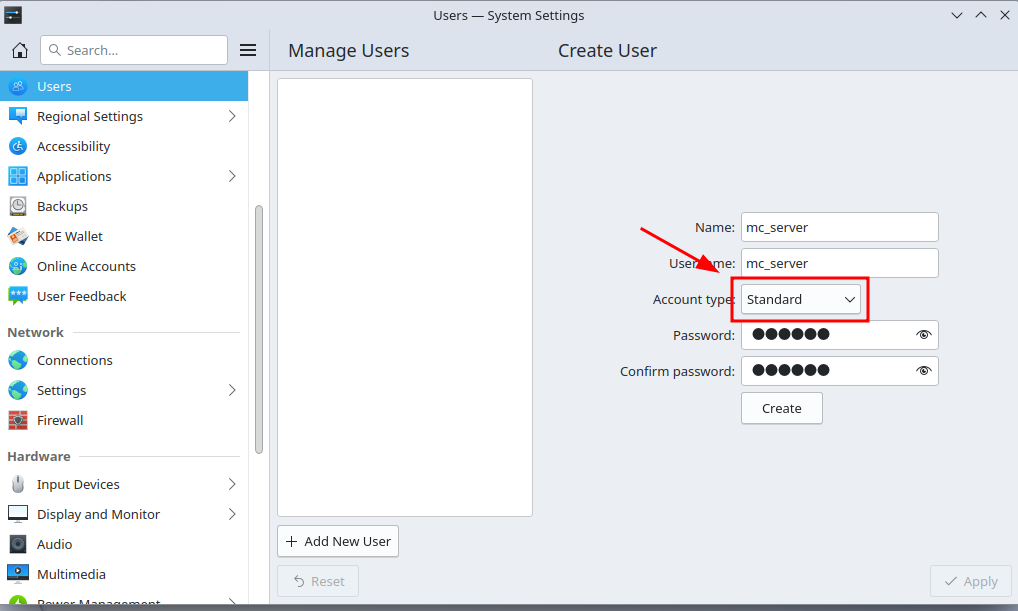Open the Account type dropdown
Viewport: 1018px width, 611px height.
800,299
